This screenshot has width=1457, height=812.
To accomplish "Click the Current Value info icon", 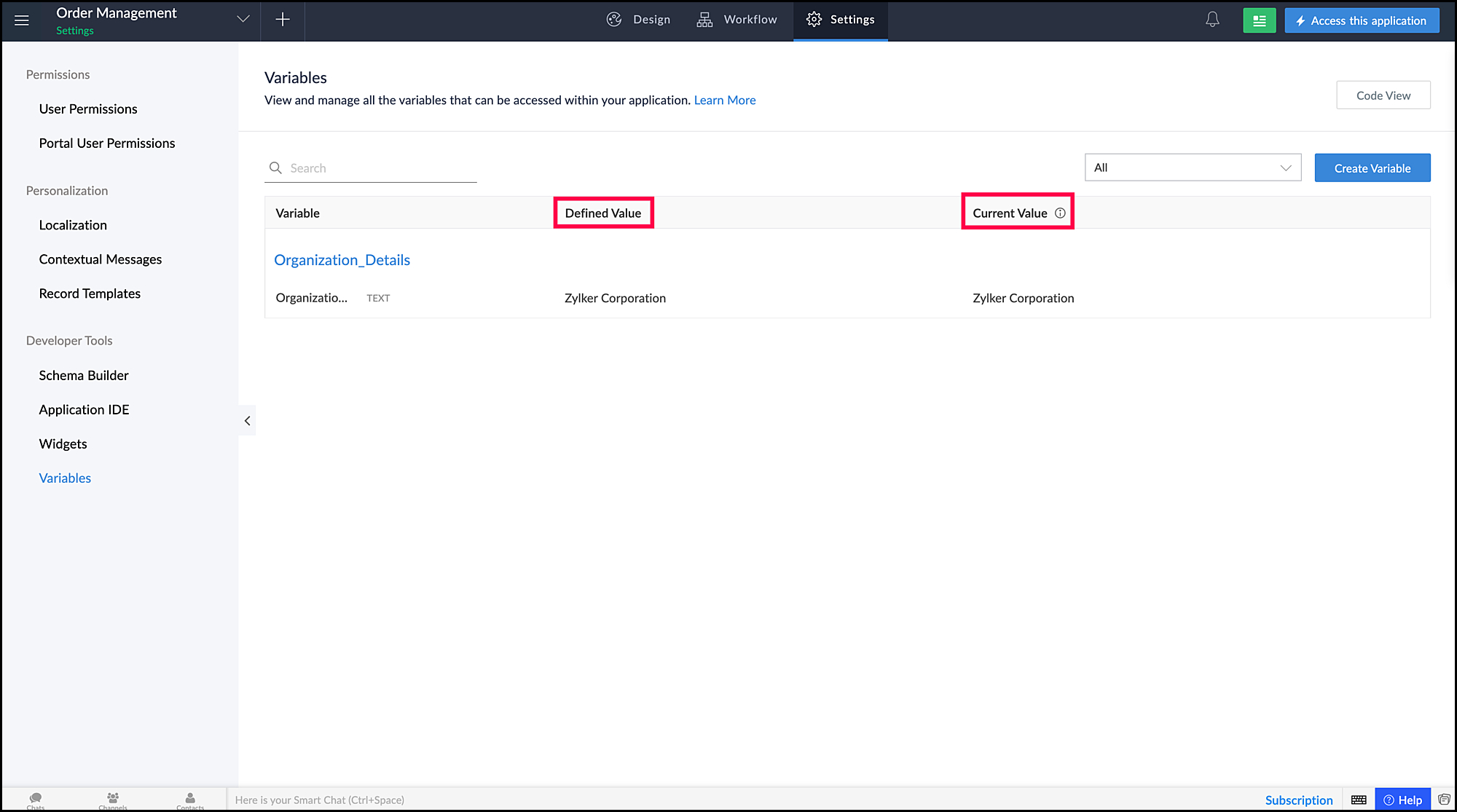I will (x=1060, y=213).
